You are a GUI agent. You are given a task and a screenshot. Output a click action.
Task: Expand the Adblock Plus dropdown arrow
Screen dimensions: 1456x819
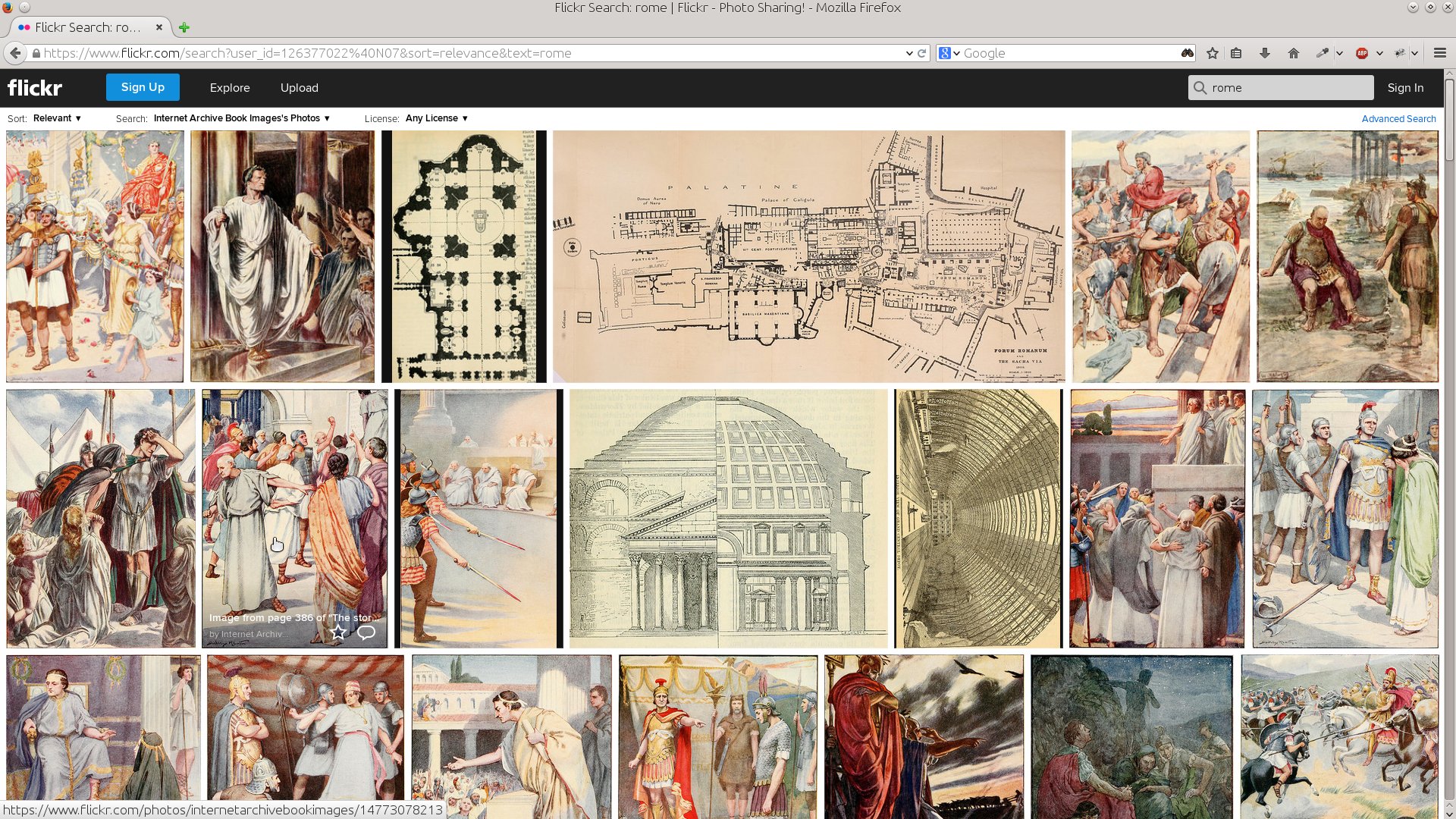click(1379, 53)
